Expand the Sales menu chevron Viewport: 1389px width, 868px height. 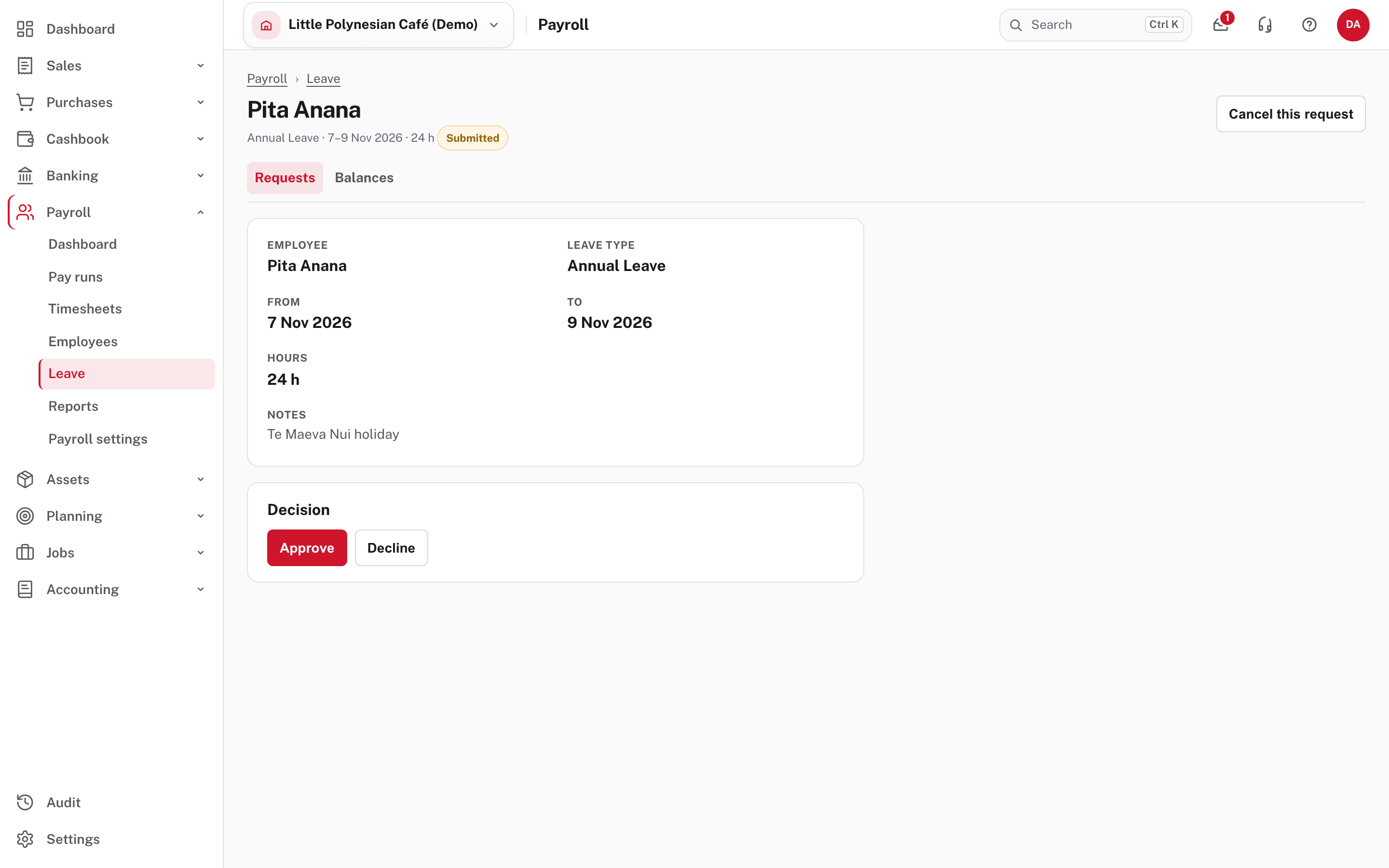pyautogui.click(x=200, y=66)
